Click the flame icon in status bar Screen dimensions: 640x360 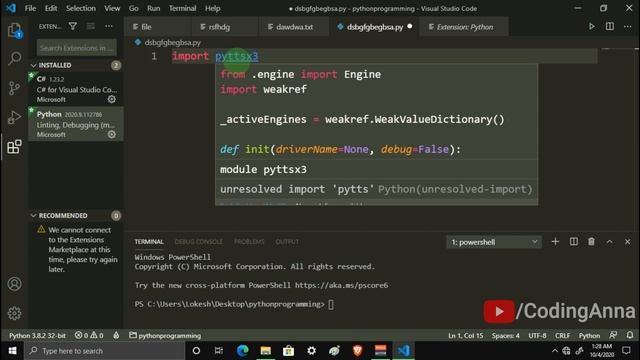(116, 335)
